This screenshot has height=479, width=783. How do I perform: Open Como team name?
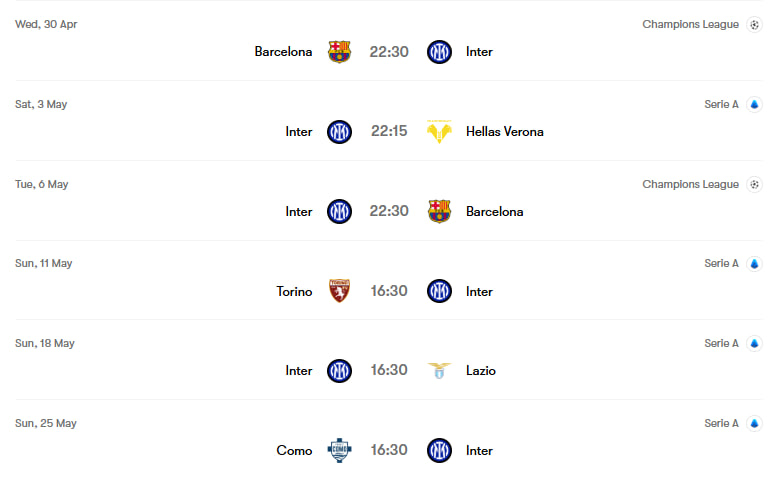(294, 451)
